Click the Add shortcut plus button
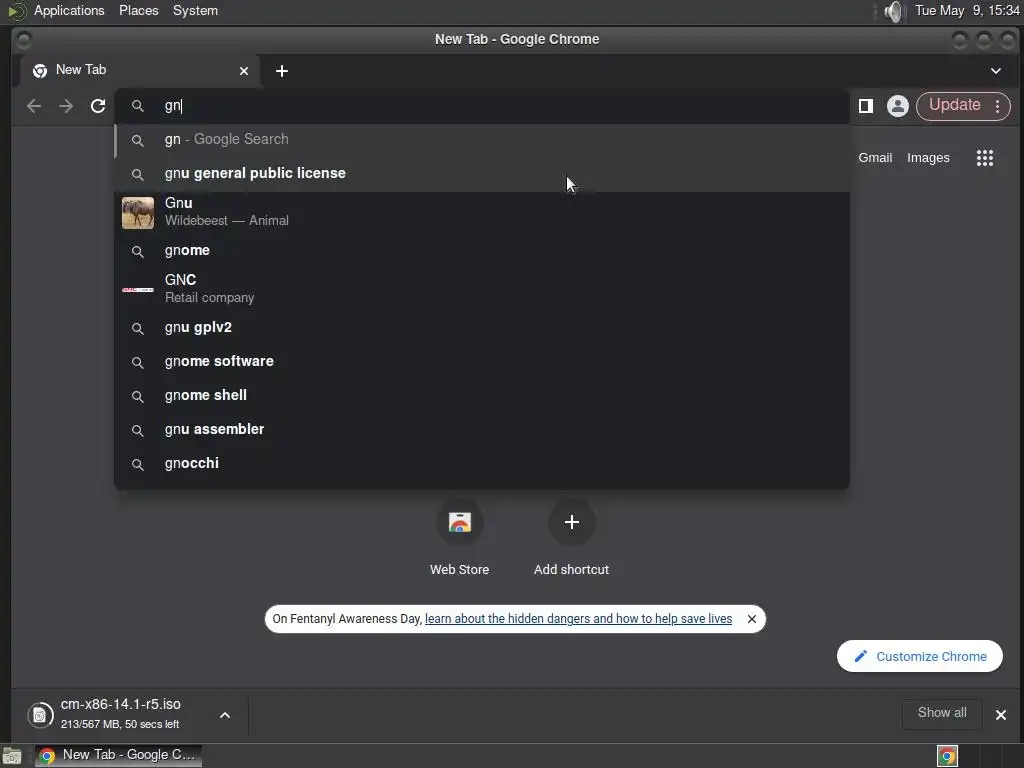 tap(571, 522)
